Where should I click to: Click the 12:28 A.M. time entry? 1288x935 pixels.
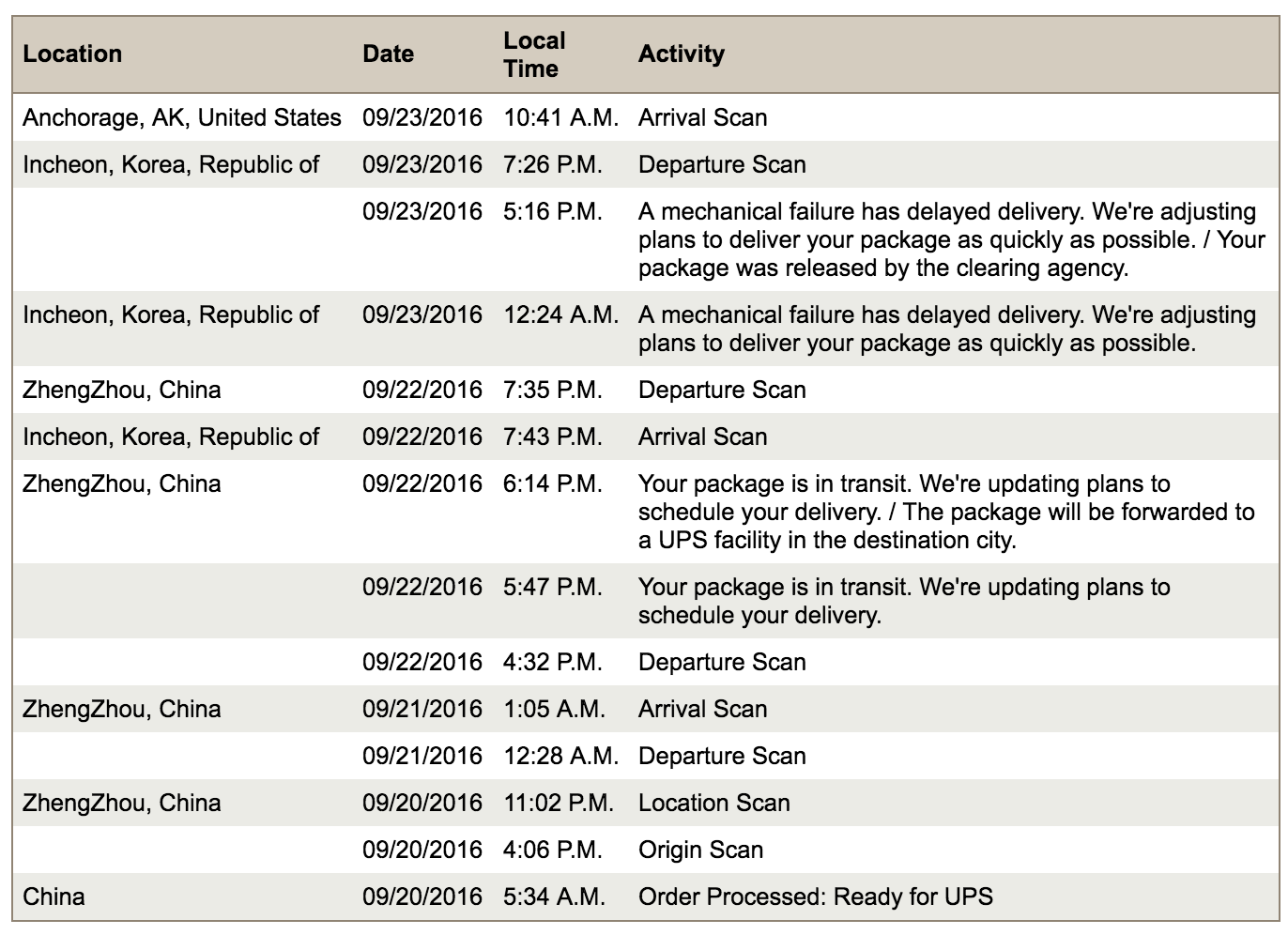pyautogui.click(x=560, y=756)
